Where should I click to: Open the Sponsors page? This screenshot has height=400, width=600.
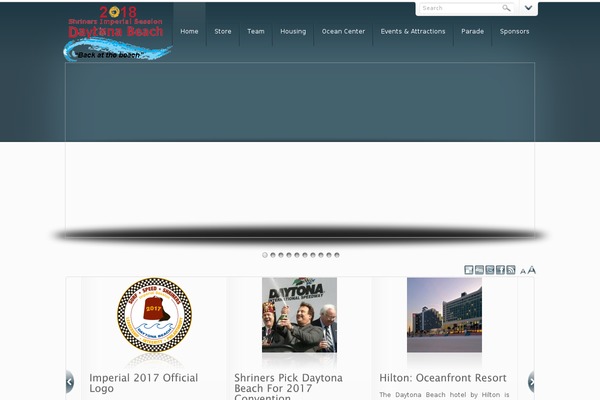click(x=514, y=31)
